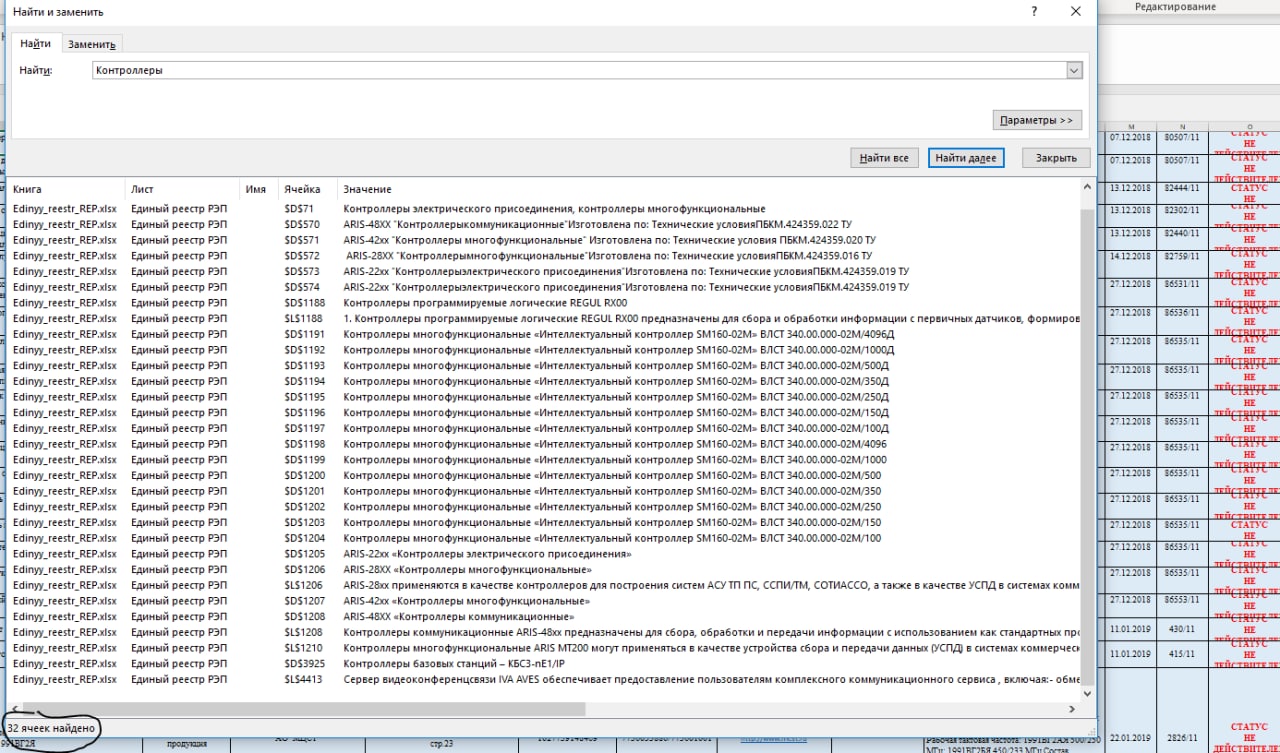
Task: Select the result row for cell $D$1194
Action: coord(545,381)
